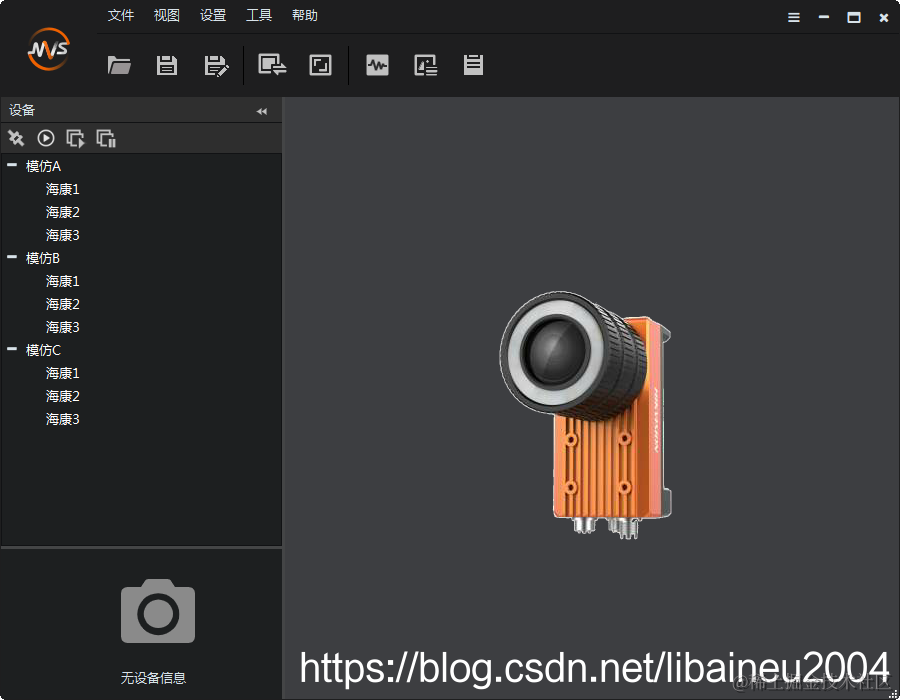Open the 视图 menu

point(166,15)
